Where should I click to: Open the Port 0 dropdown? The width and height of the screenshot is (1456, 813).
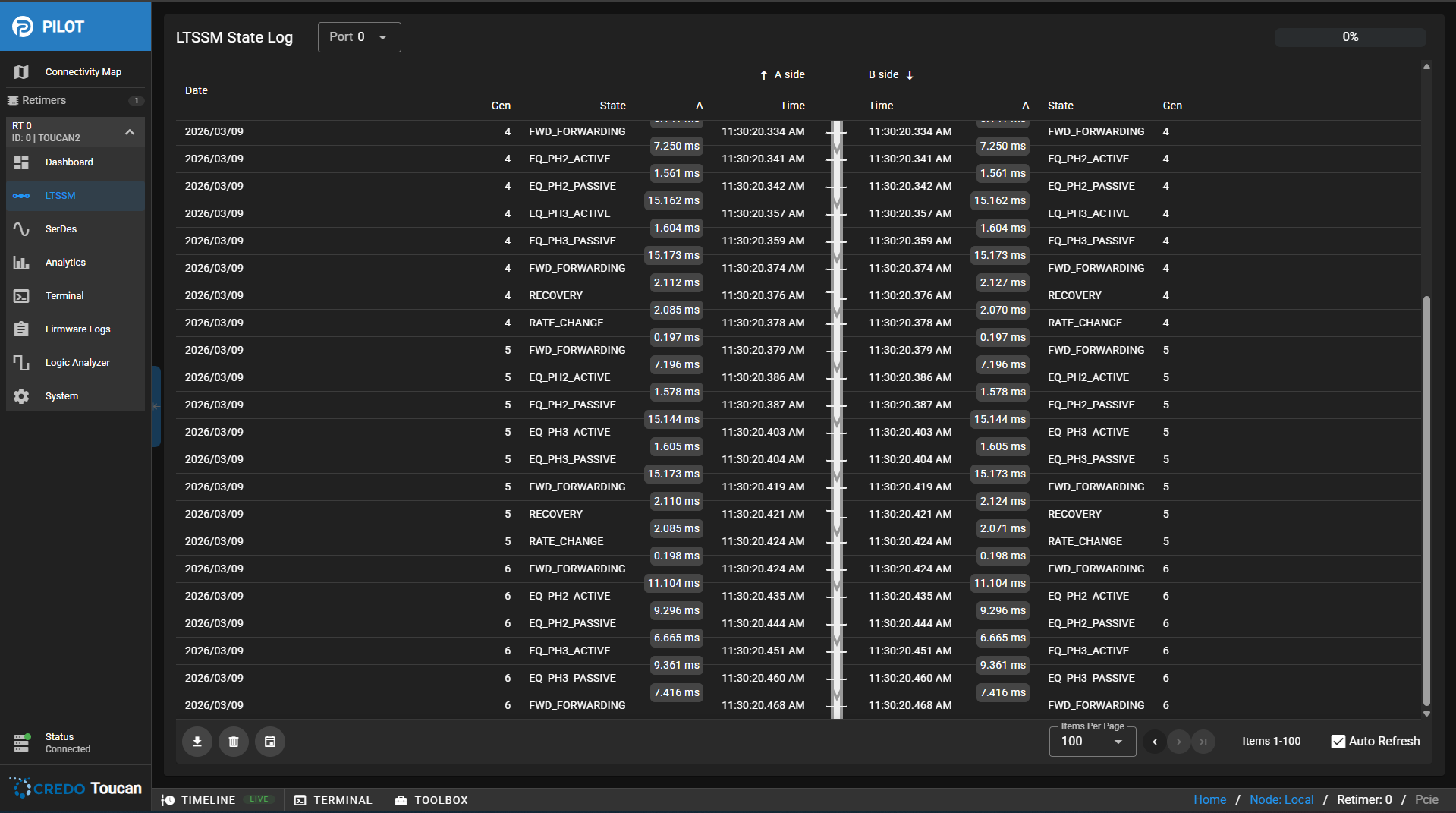tap(359, 37)
